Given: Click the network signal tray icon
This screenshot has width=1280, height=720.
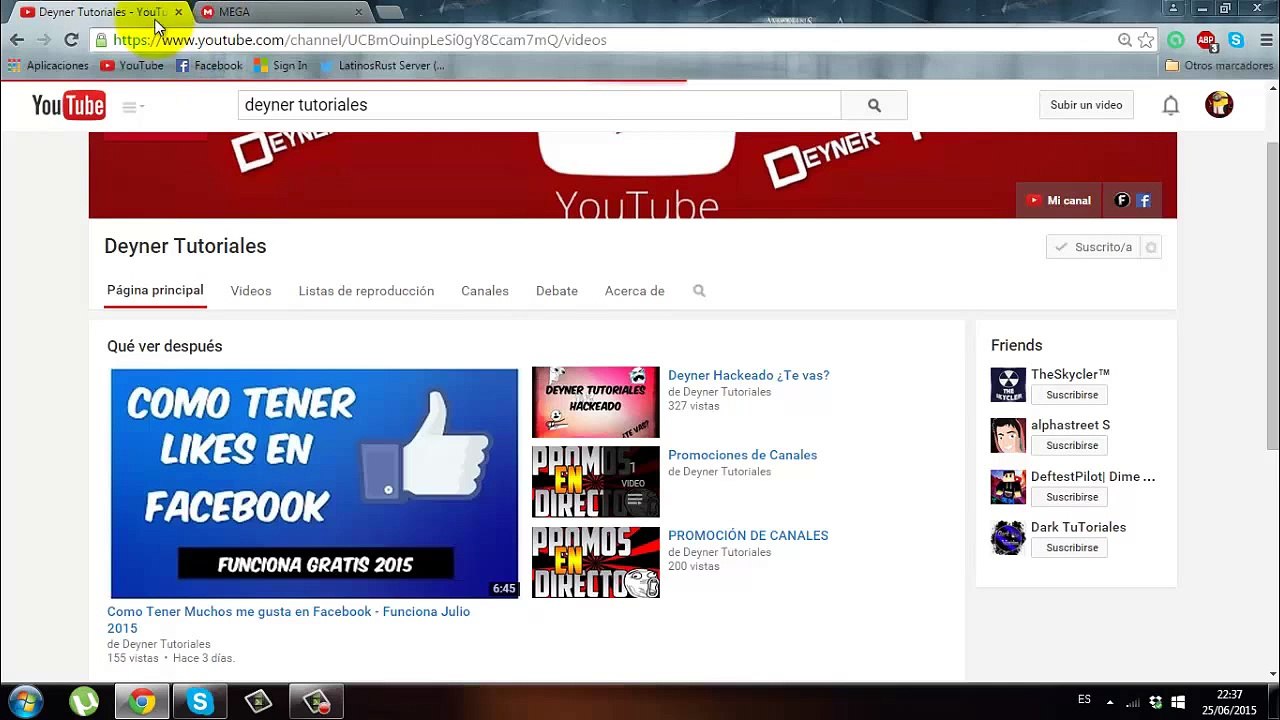Looking at the screenshot, I should tap(1133, 702).
